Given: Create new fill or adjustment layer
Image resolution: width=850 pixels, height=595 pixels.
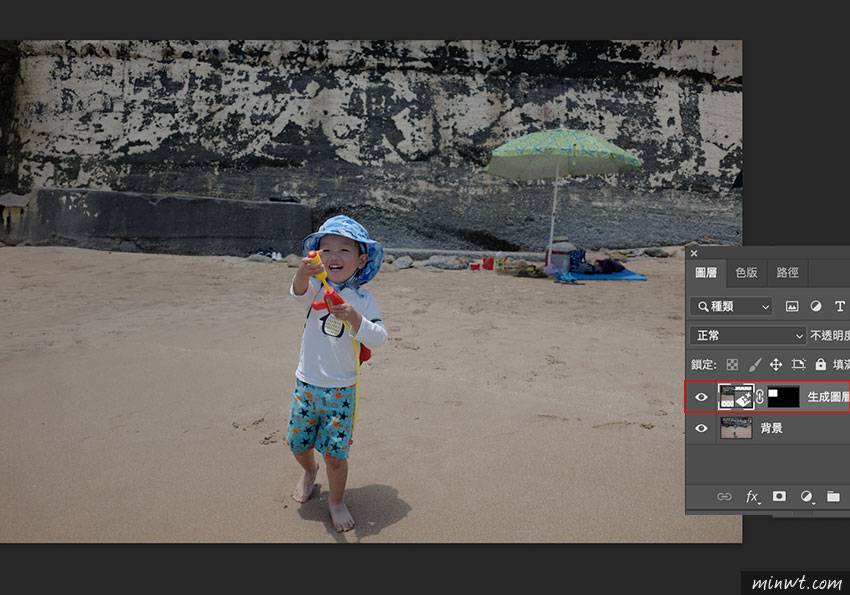Looking at the screenshot, I should pyautogui.click(x=806, y=496).
